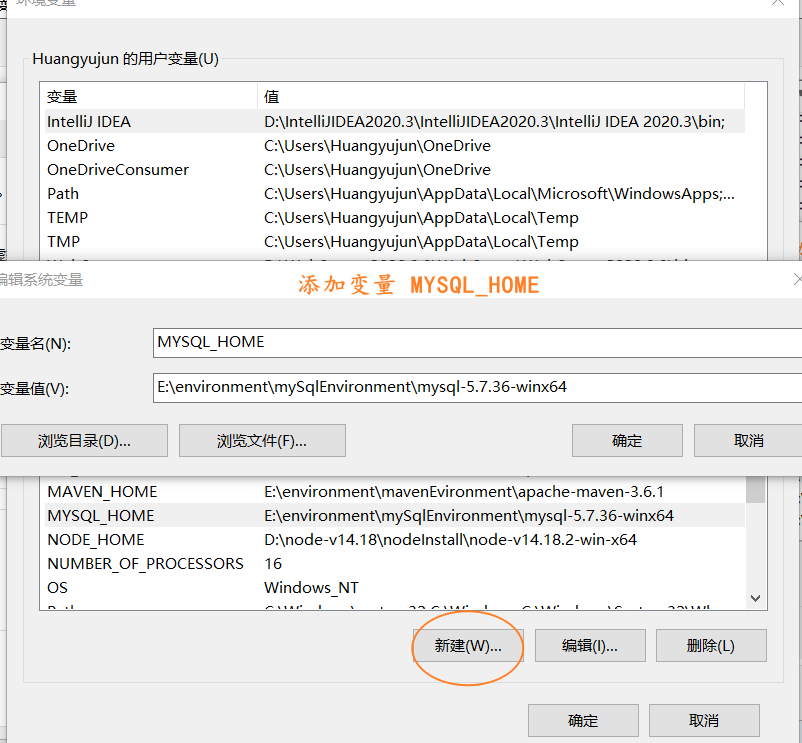The height and width of the screenshot is (743, 802).
Task: Select the IntelliJ IDEA user variable row
Action: coord(395,121)
